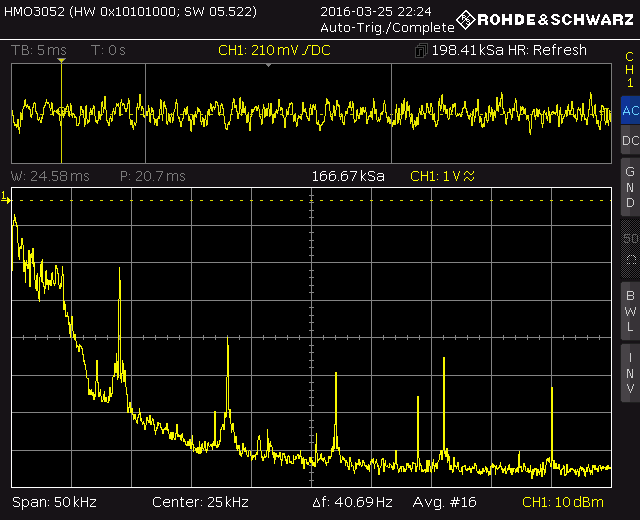640x520 pixels.
Task: Select AC coupling for channel 1
Action: point(630,111)
